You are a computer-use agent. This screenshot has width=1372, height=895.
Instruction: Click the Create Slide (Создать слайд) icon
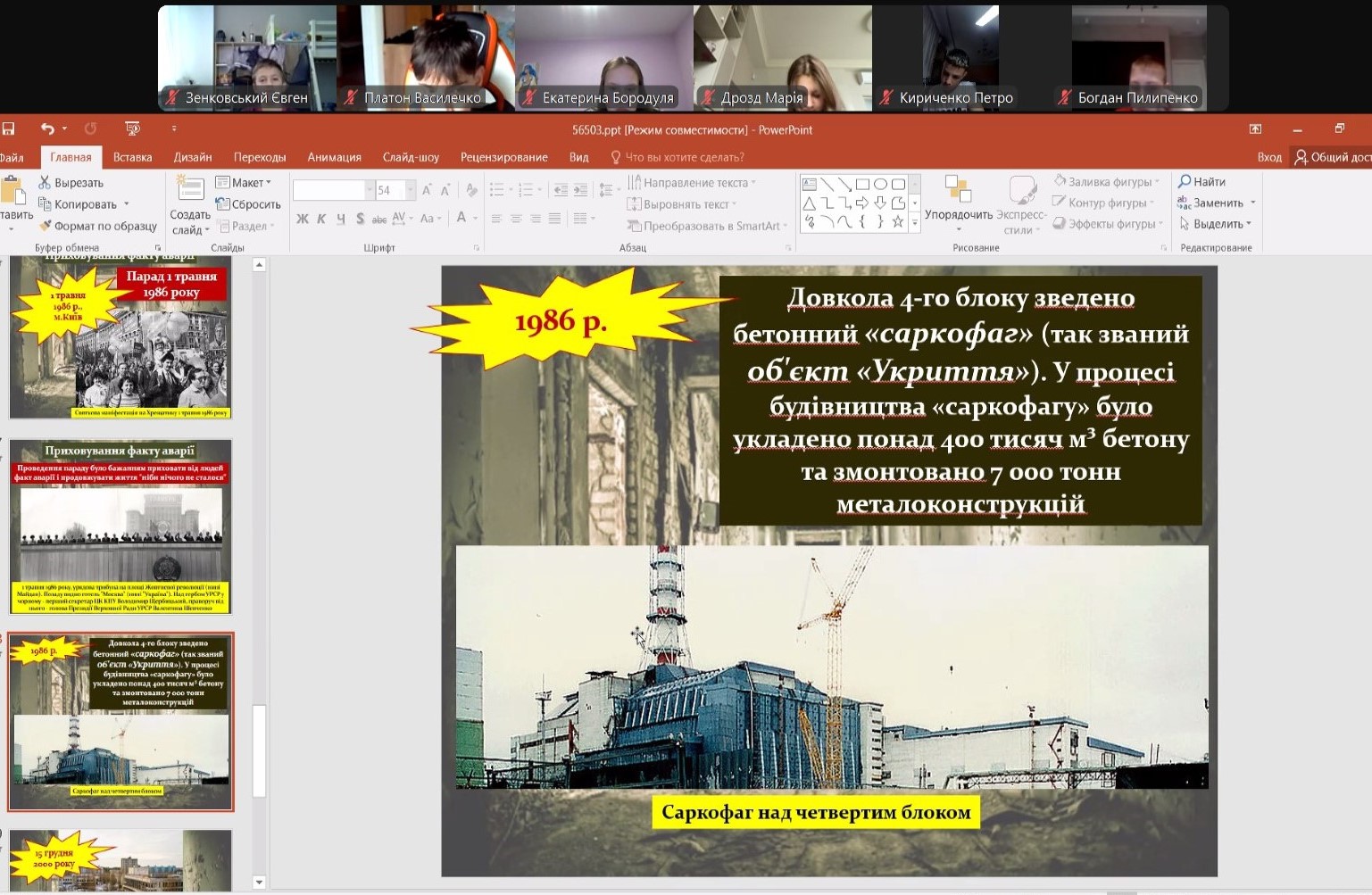tap(189, 189)
